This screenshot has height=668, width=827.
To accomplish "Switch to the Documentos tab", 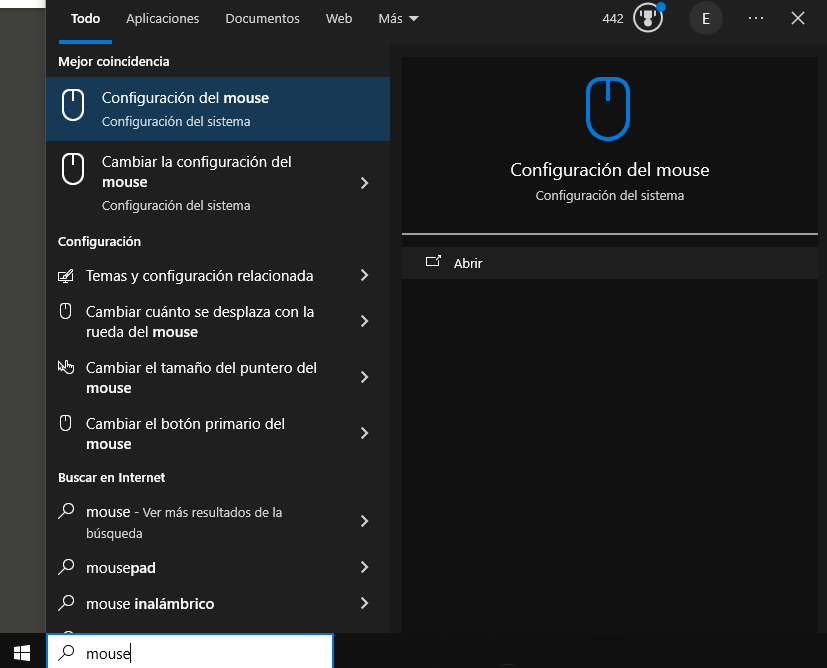I will pos(262,19).
